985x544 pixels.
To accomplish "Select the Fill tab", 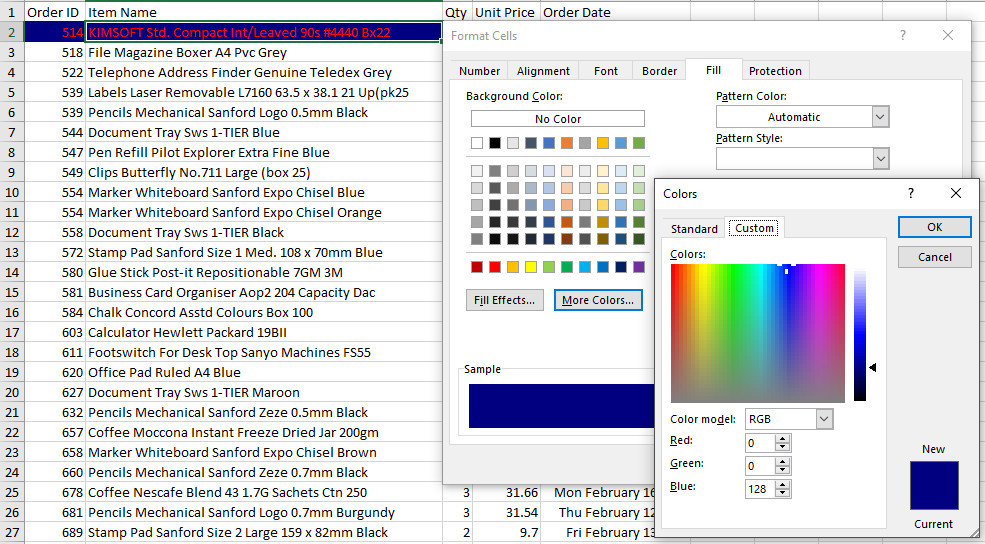I will [714, 70].
